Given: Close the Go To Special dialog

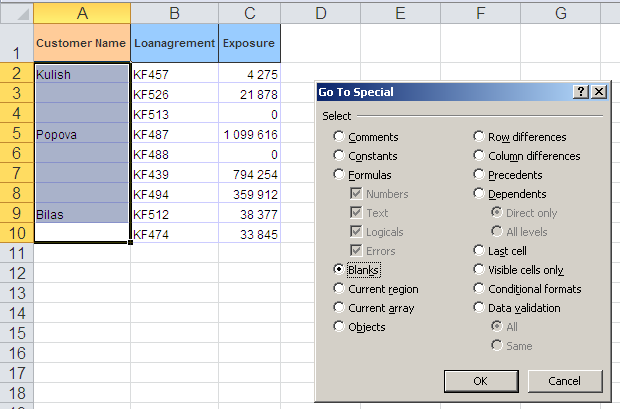Looking at the screenshot, I should point(598,92).
